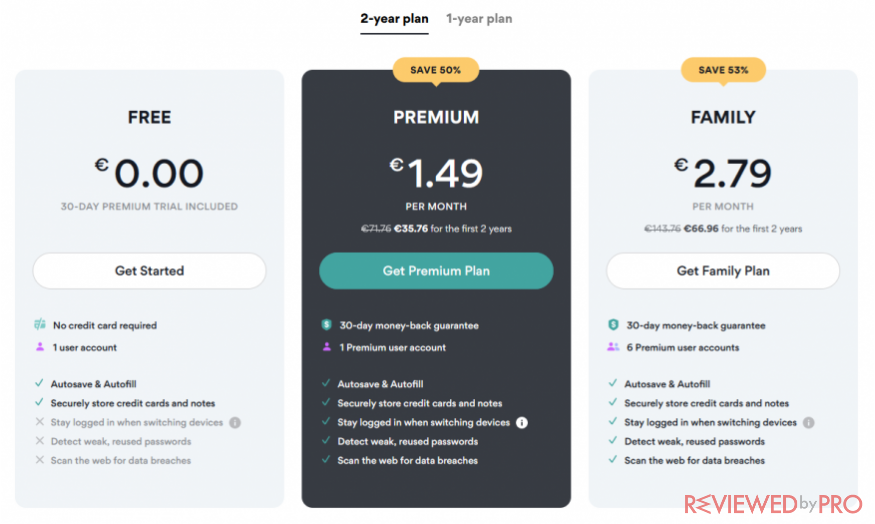Select the 2-year plan tab
The width and height of the screenshot is (875, 524).
pos(394,19)
